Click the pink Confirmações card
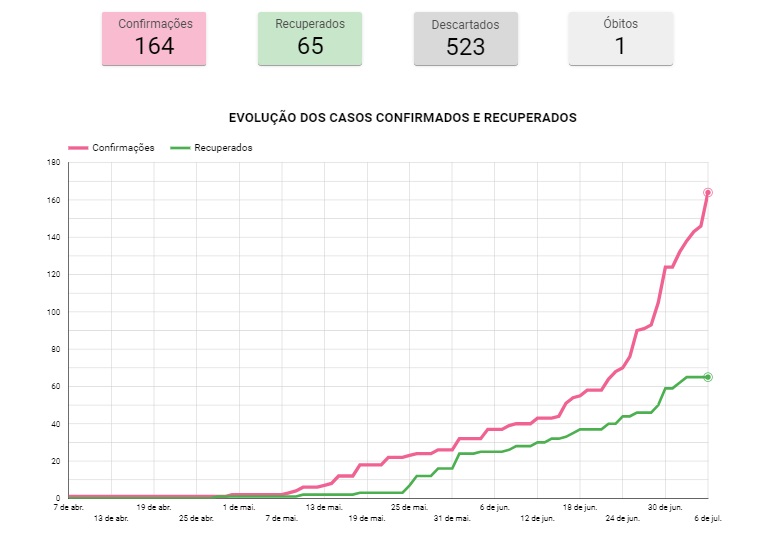 (154, 39)
